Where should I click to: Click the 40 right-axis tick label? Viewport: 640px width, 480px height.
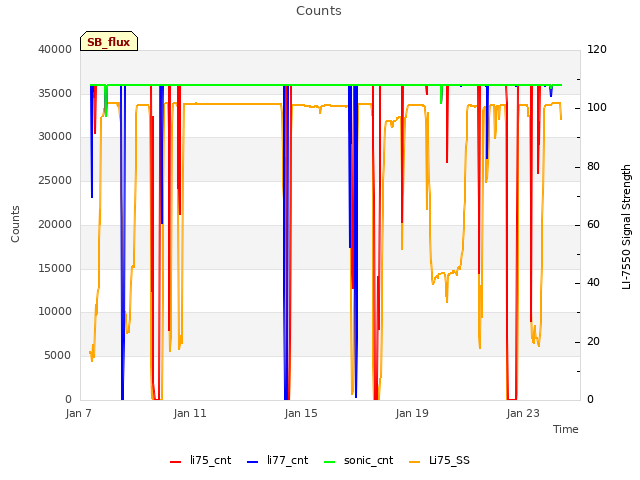593,282
